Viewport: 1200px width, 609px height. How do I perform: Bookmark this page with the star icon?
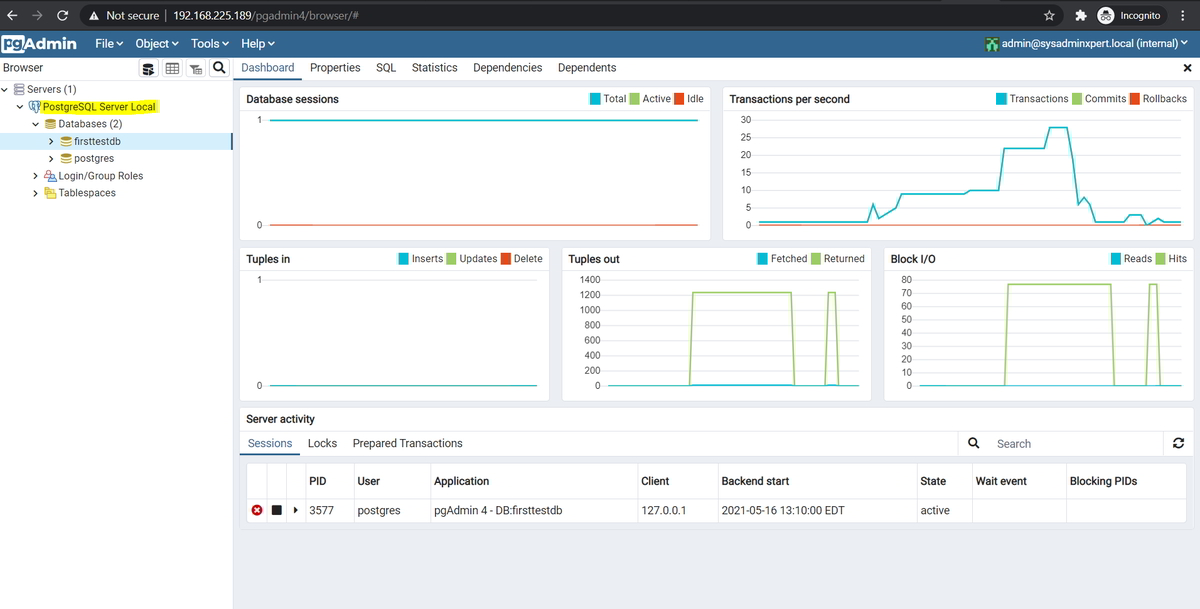1049,16
